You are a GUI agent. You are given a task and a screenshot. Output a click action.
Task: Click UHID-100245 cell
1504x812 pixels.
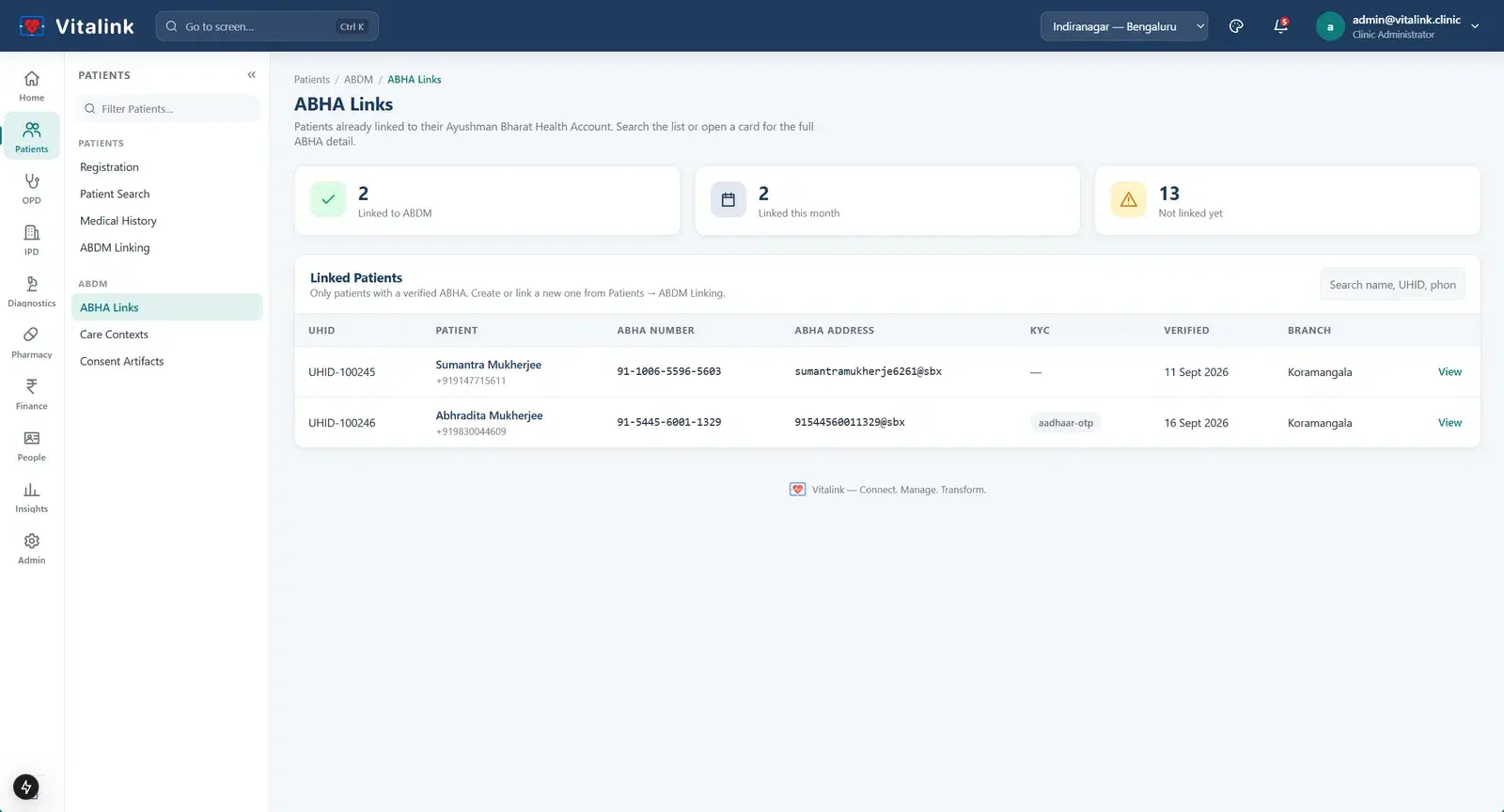click(x=342, y=372)
